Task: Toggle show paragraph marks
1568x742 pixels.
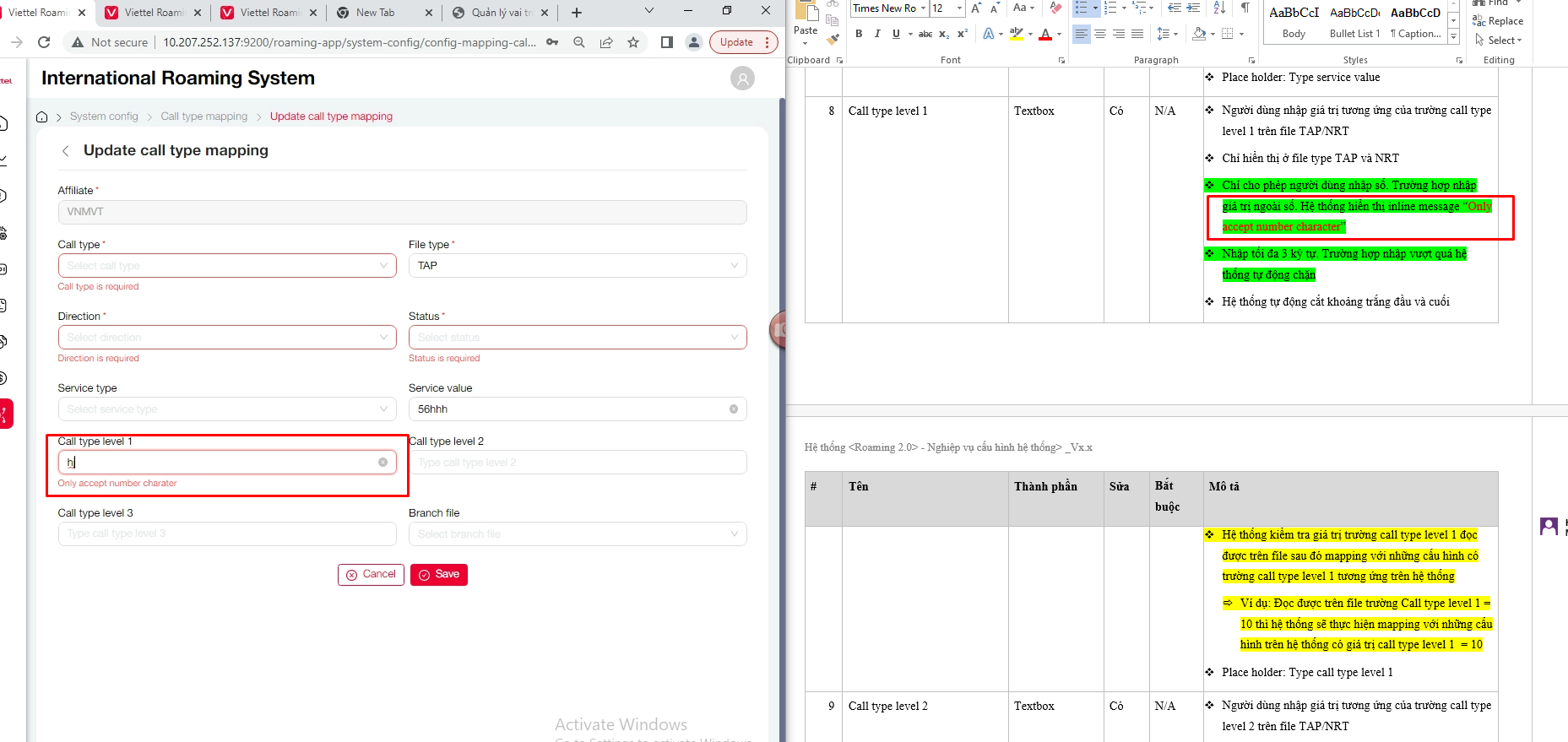Action: pos(1245,8)
